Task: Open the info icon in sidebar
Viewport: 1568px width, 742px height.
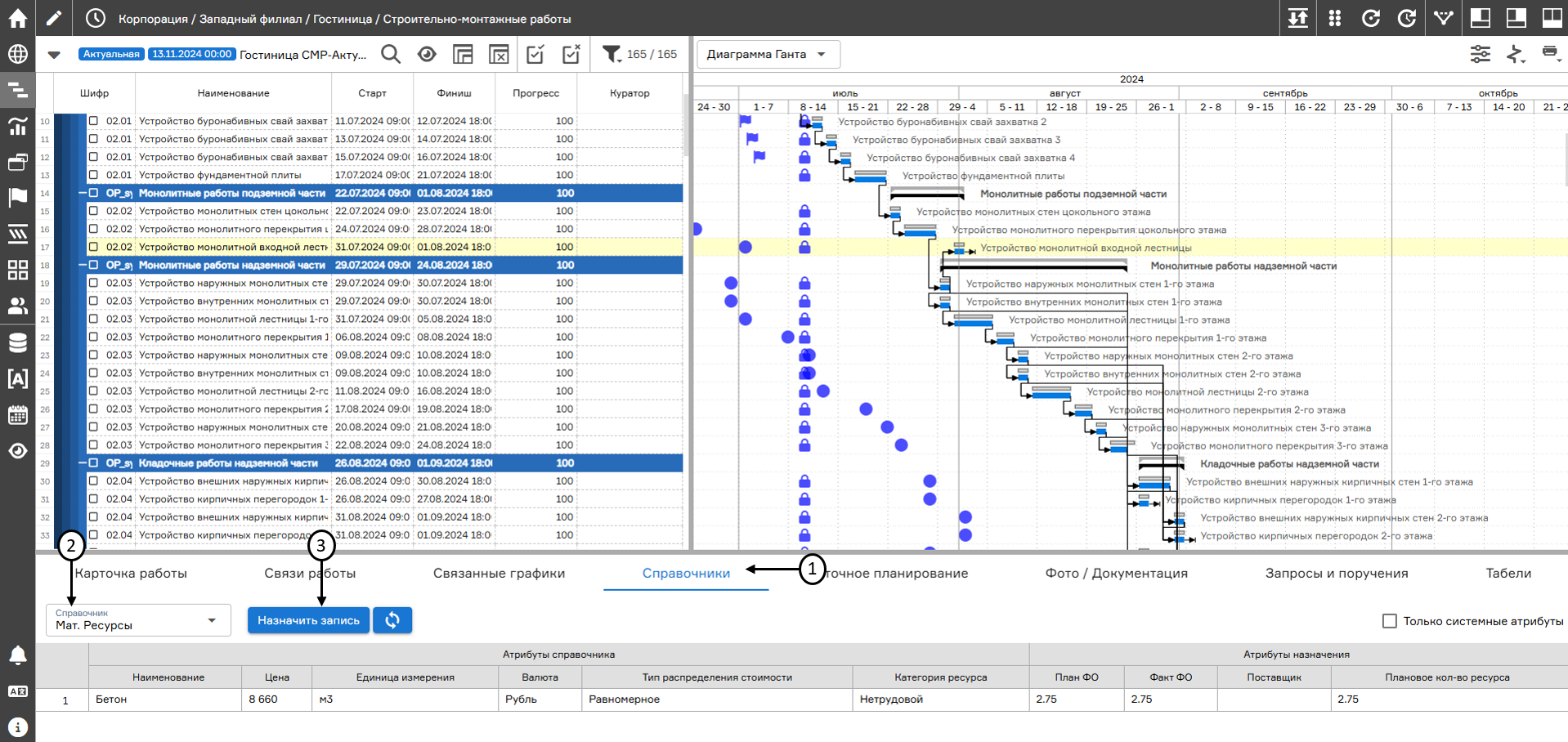Action: pos(17,727)
